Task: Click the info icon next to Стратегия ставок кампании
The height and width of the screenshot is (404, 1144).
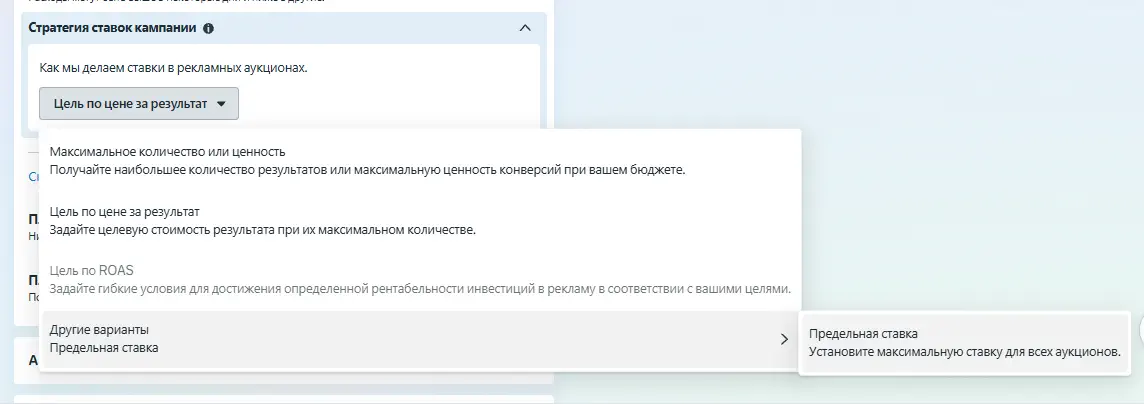Action: (x=209, y=28)
